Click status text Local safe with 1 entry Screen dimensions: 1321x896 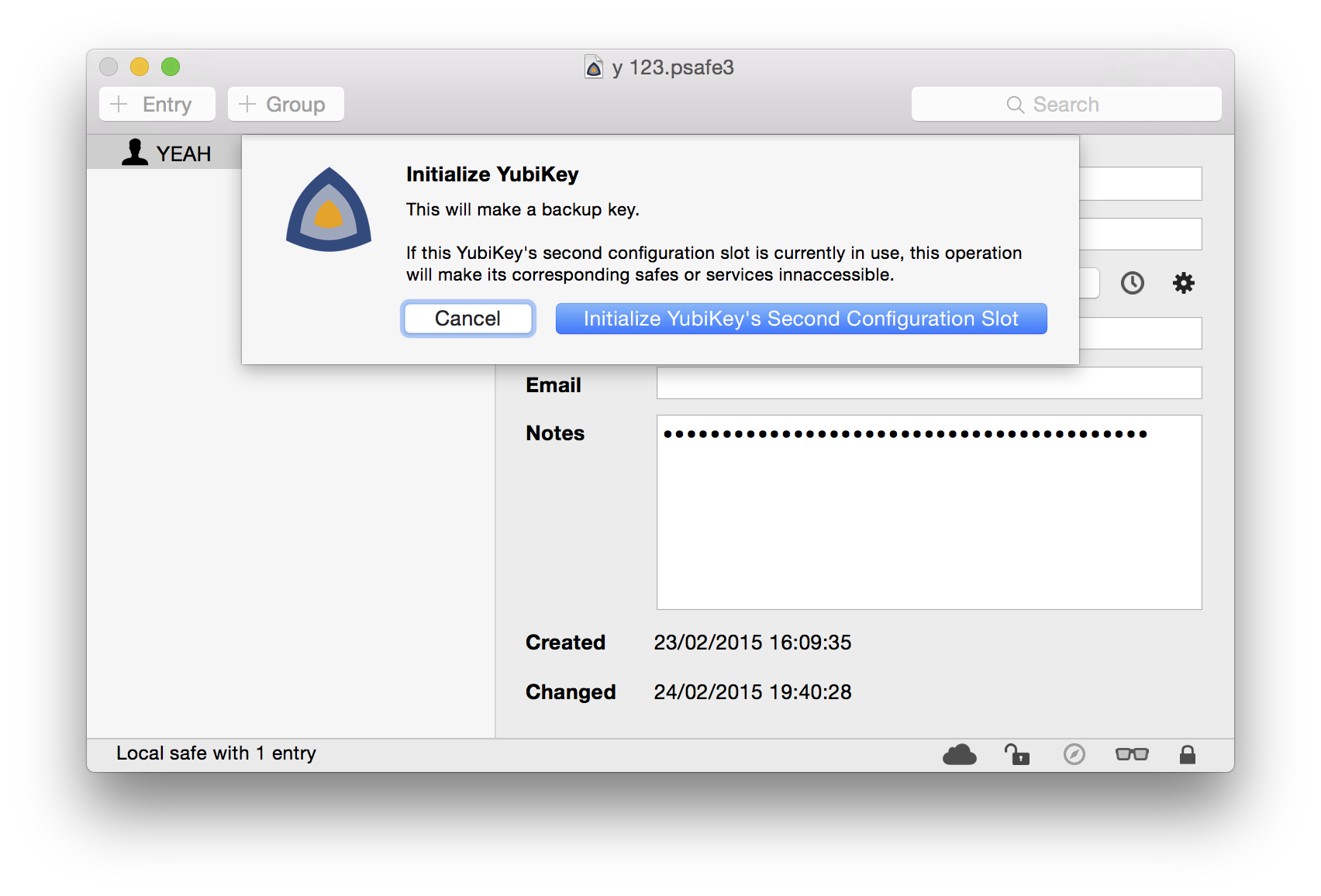click(216, 753)
